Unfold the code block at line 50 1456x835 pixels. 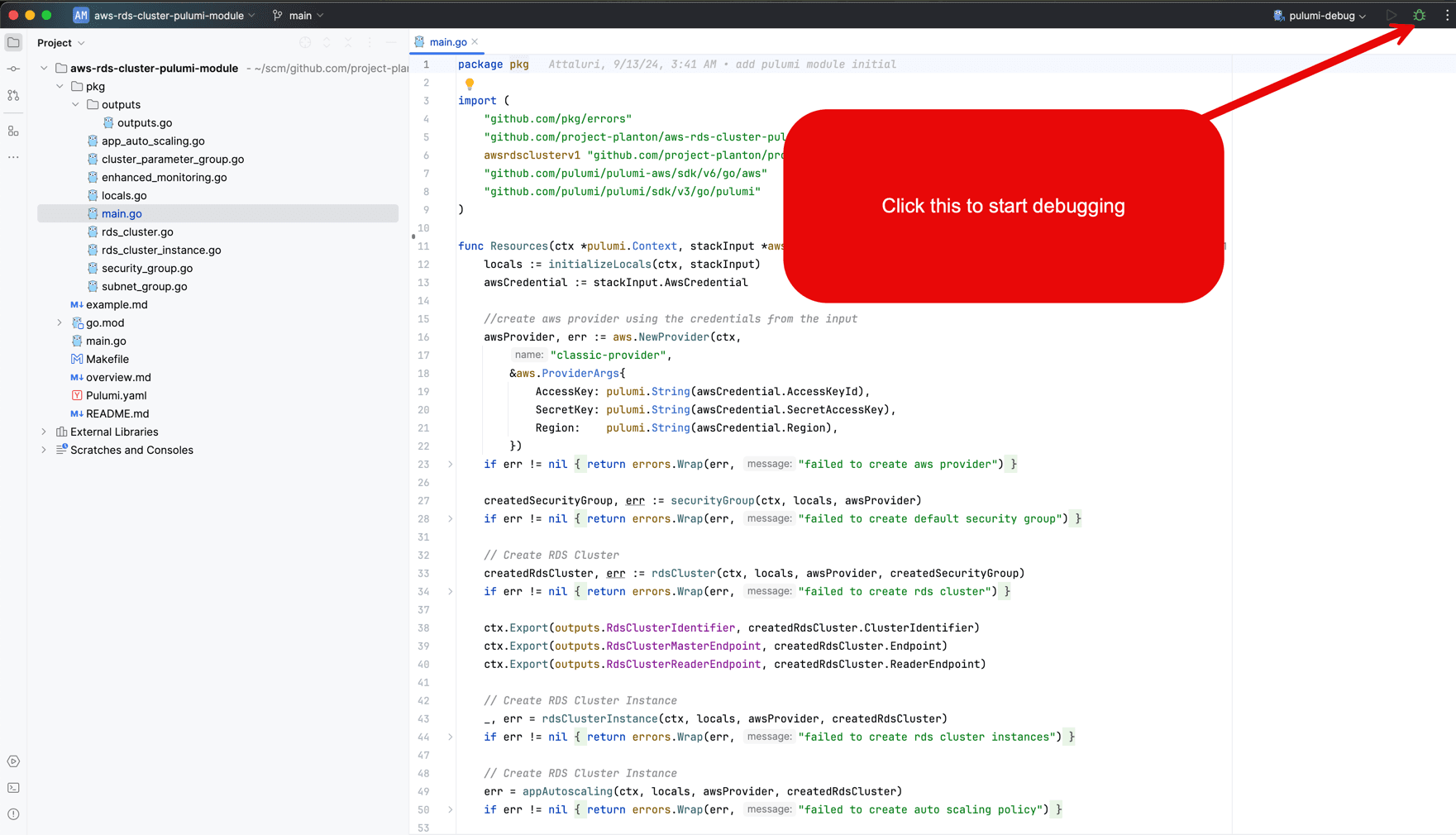click(x=451, y=810)
